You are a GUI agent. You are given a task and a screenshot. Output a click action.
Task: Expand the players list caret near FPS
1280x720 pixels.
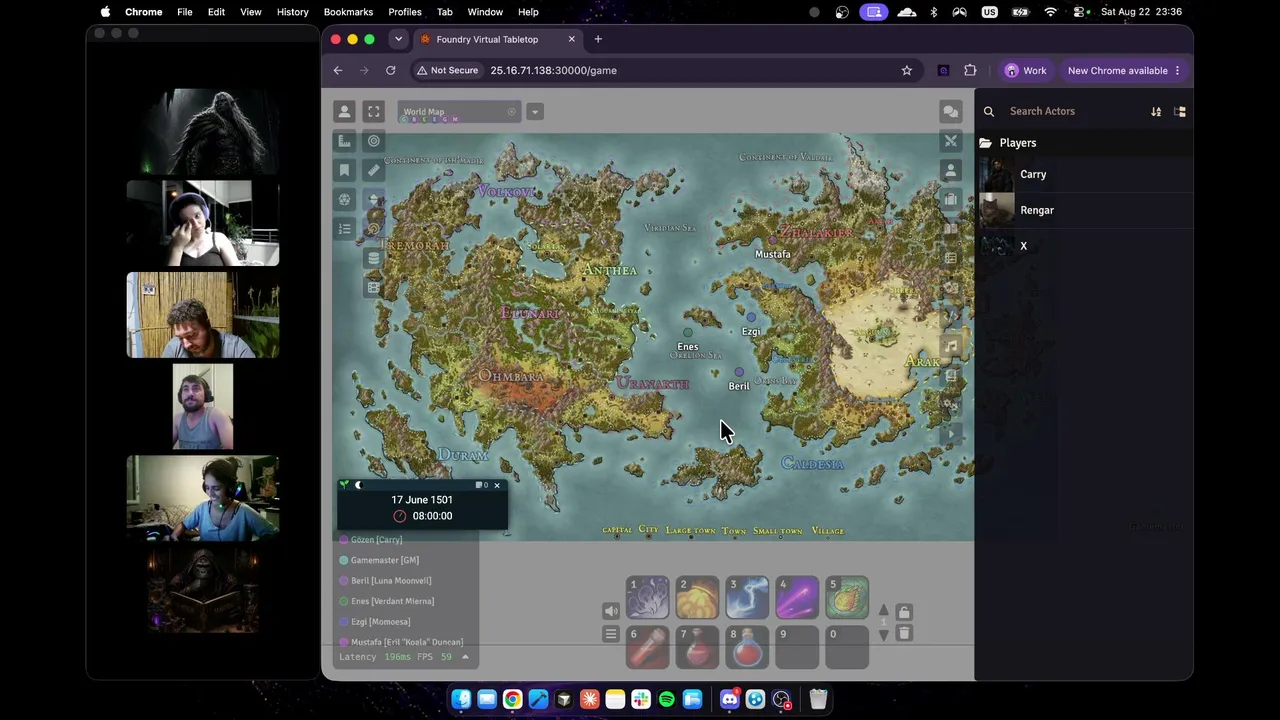(465, 657)
